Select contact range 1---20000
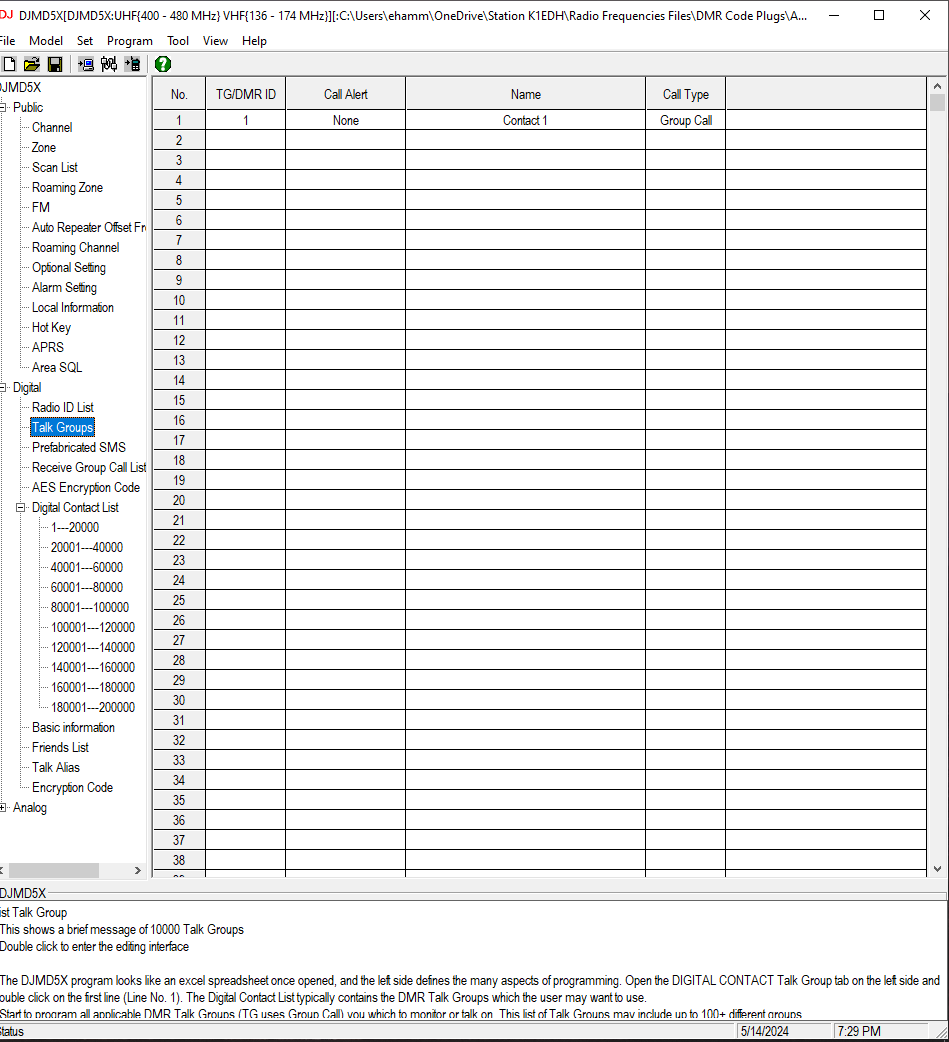This screenshot has height=1042, width=949. 74,527
